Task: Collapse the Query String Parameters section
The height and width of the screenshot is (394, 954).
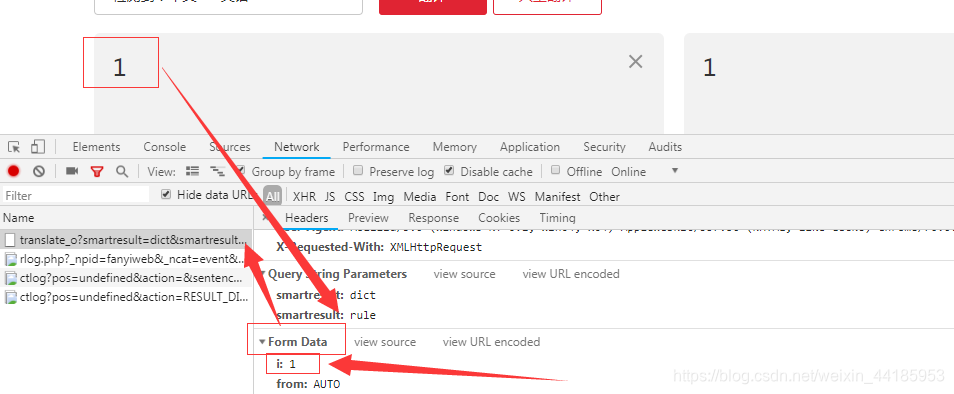Action: [x=262, y=274]
